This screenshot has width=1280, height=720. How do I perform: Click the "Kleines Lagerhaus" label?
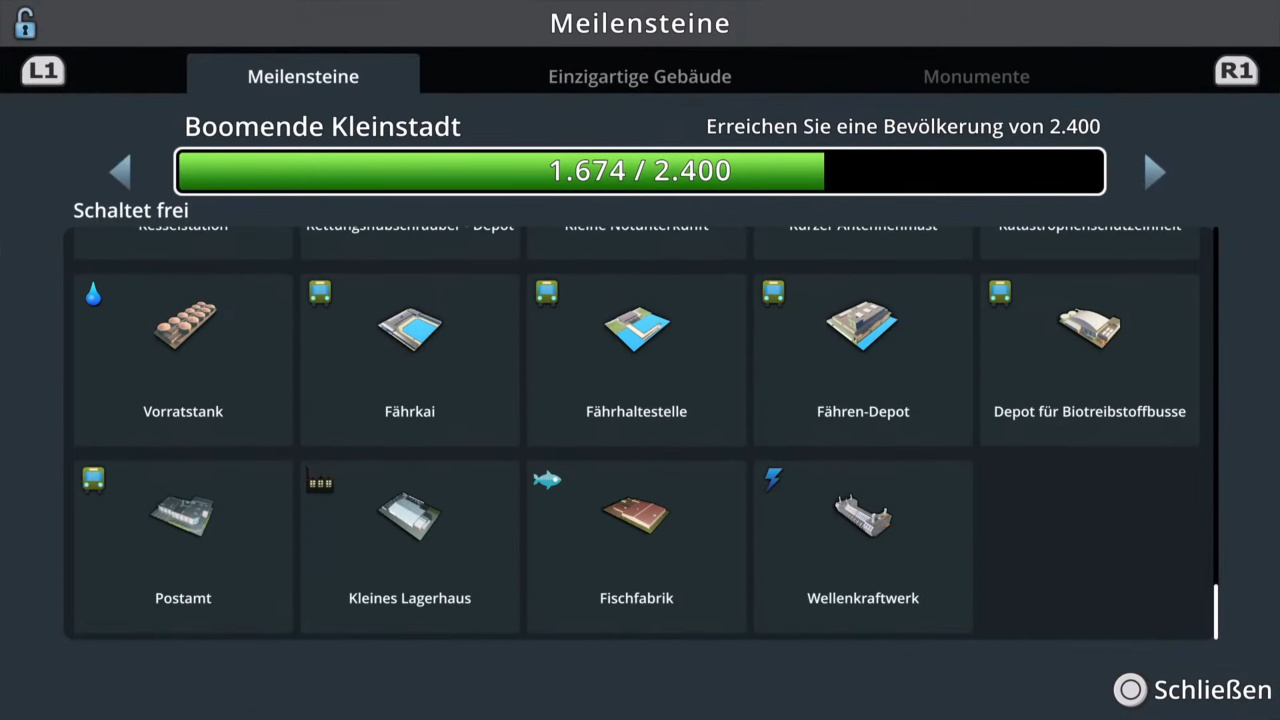click(x=410, y=598)
